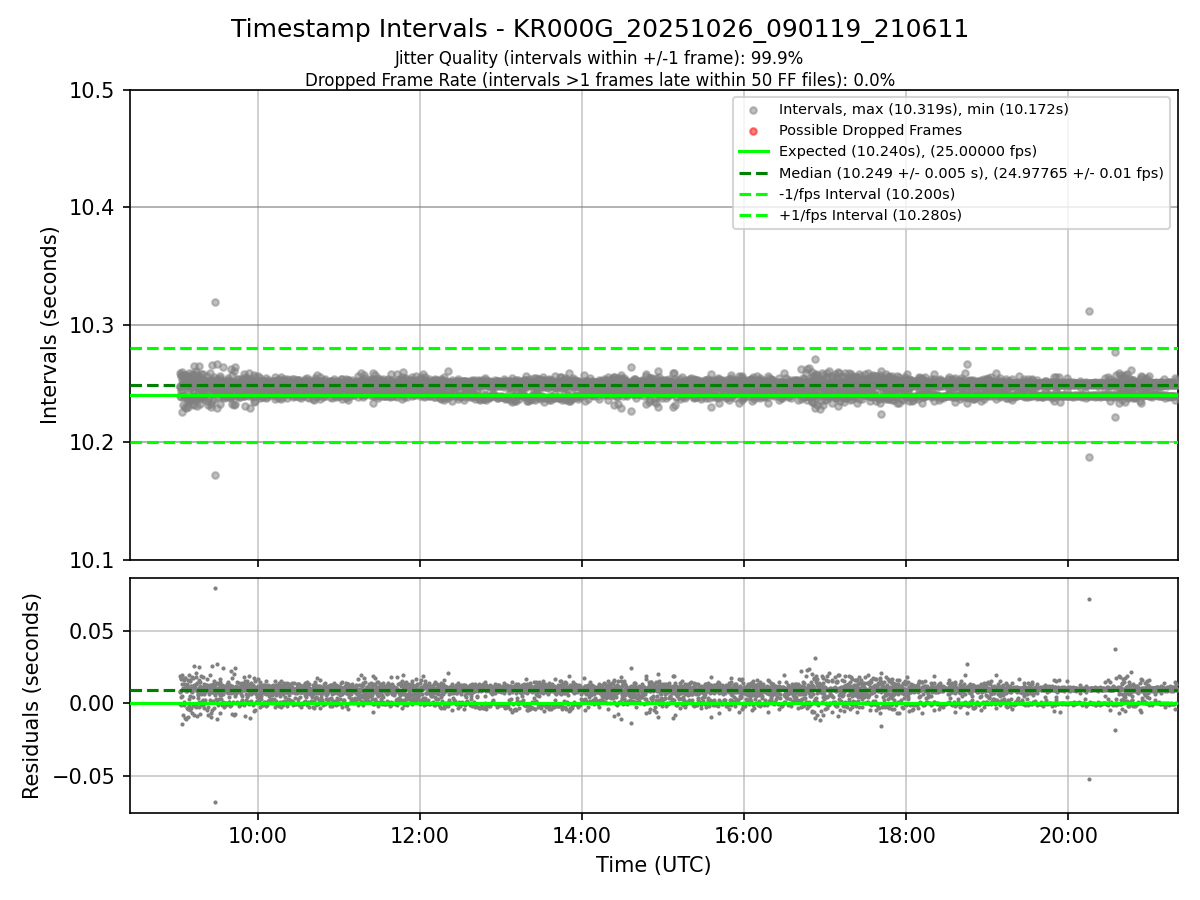Click the solid green Expected legend line sample

click(754, 152)
